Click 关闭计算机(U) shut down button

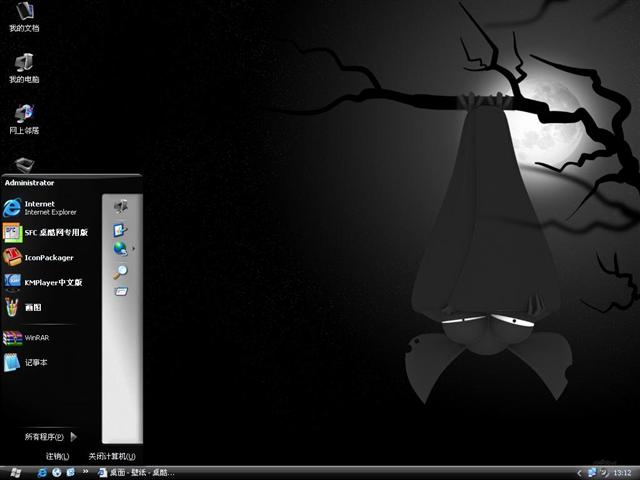112,456
